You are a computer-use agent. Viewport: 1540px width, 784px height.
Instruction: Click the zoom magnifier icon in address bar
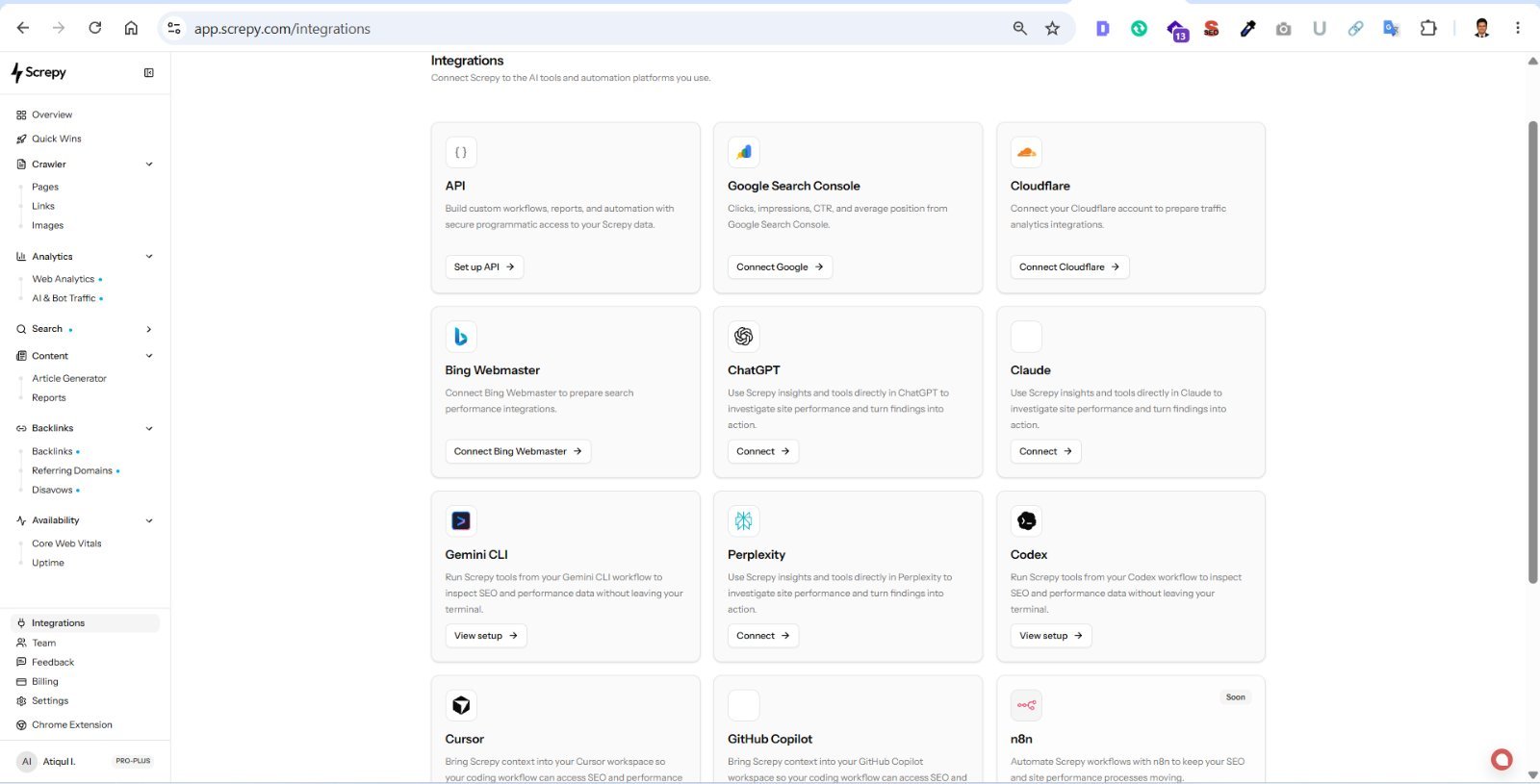(x=1019, y=28)
